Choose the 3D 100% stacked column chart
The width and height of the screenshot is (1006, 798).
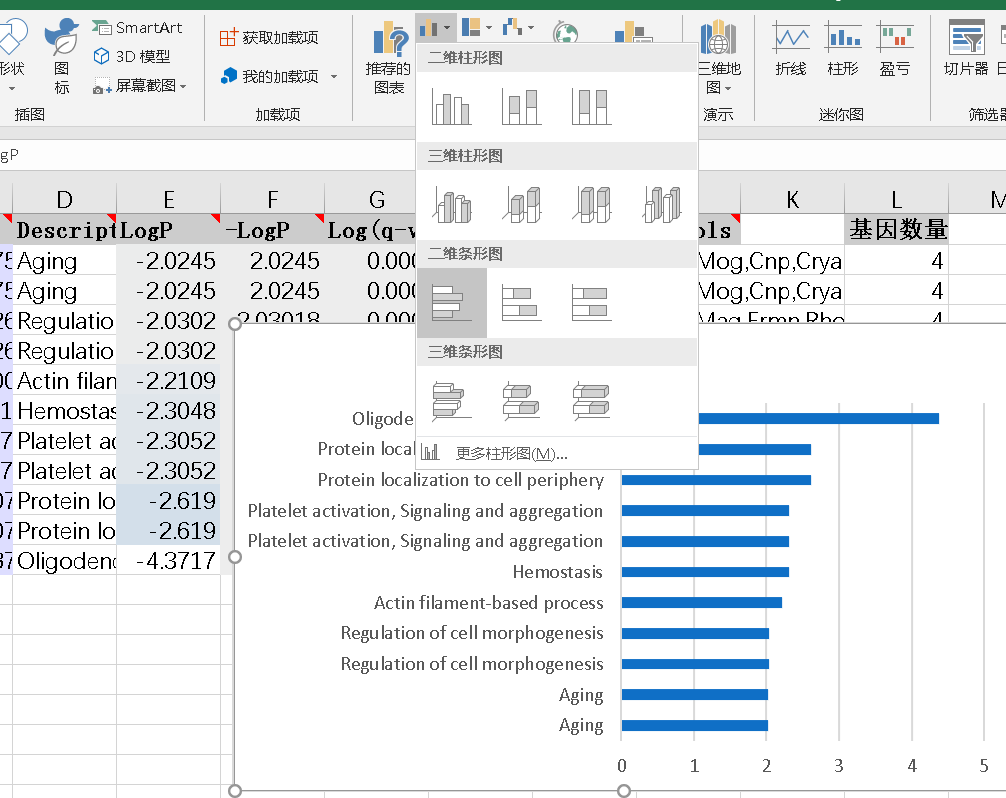pyautogui.click(x=592, y=205)
